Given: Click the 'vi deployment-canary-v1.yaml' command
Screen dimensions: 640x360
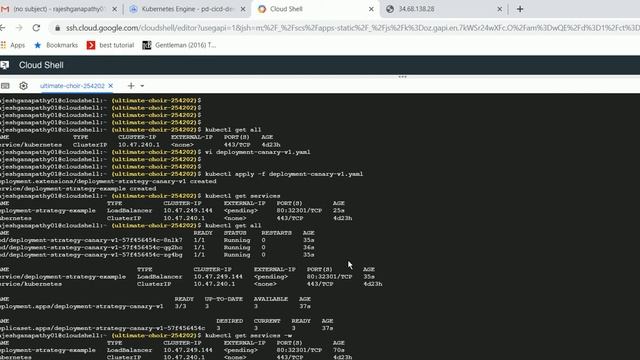Looking at the screenshot, I should tap(257, 152).
